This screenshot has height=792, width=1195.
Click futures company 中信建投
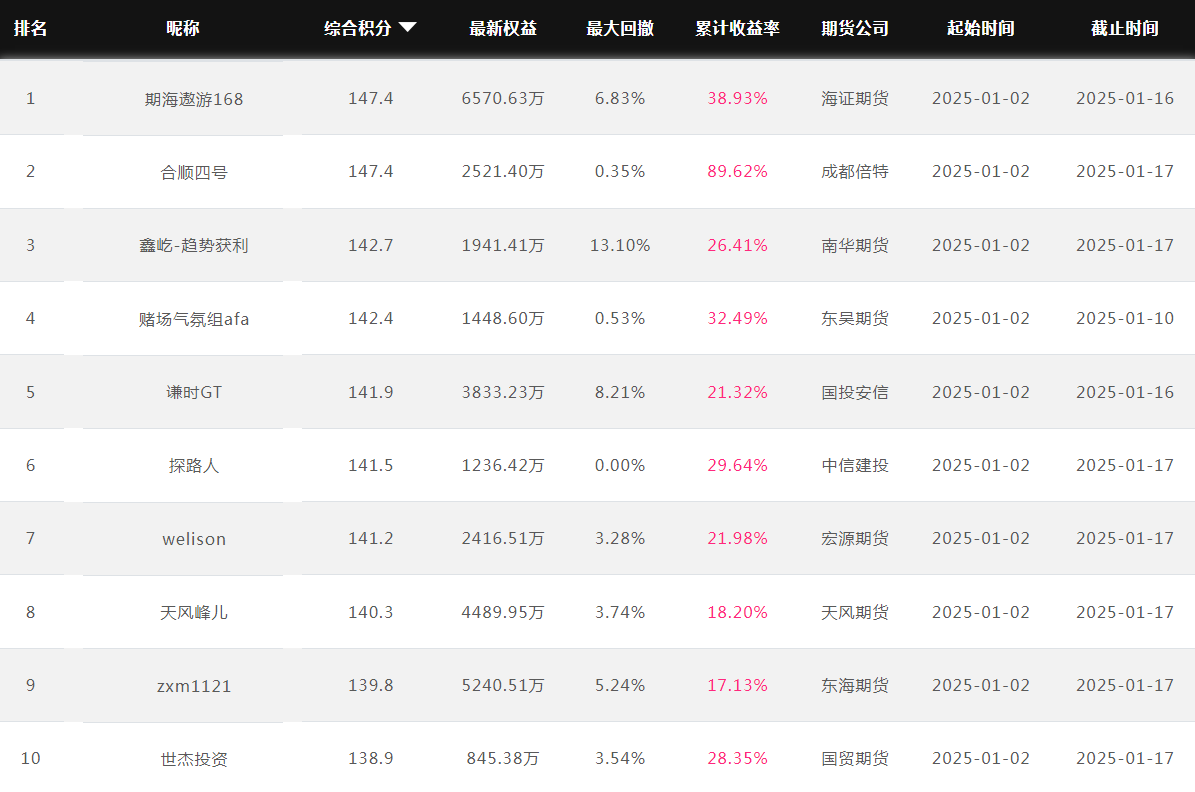click(854, 465)
